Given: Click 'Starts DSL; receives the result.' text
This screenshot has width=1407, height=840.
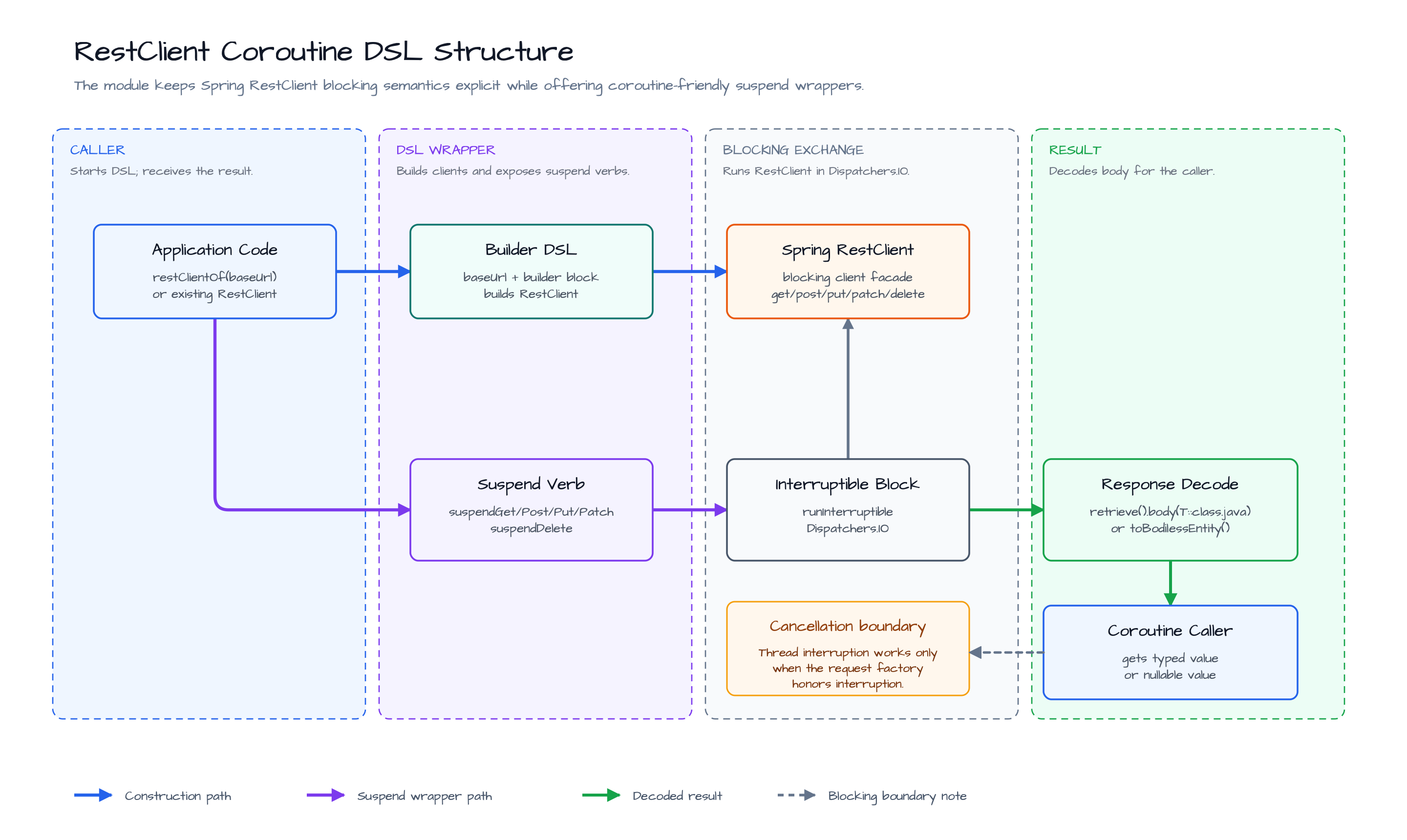Looking at the screenshot, I should (161, 171).
